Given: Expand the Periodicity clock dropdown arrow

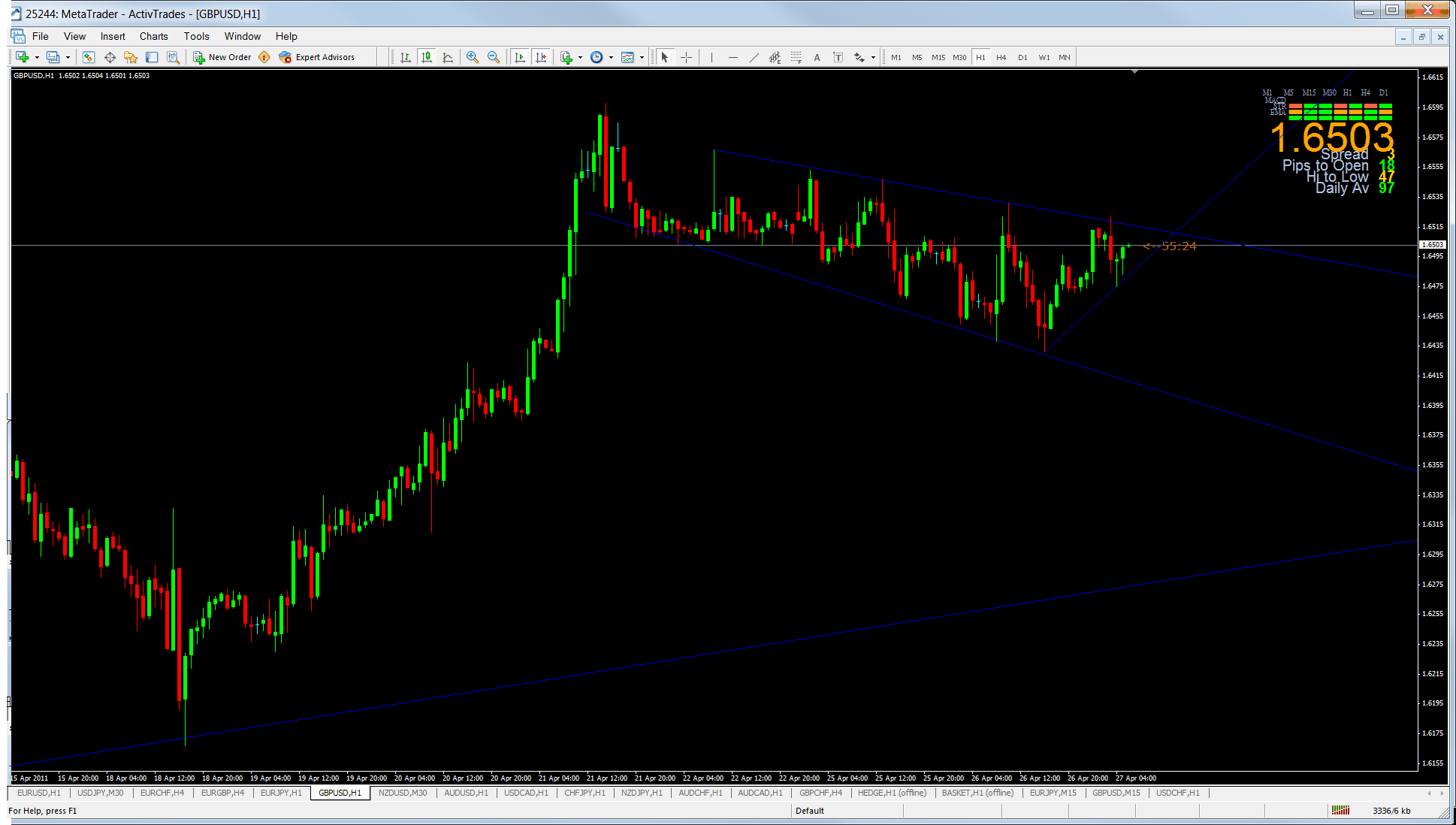Looking at the screenshot, I should [x=611, y=57].
